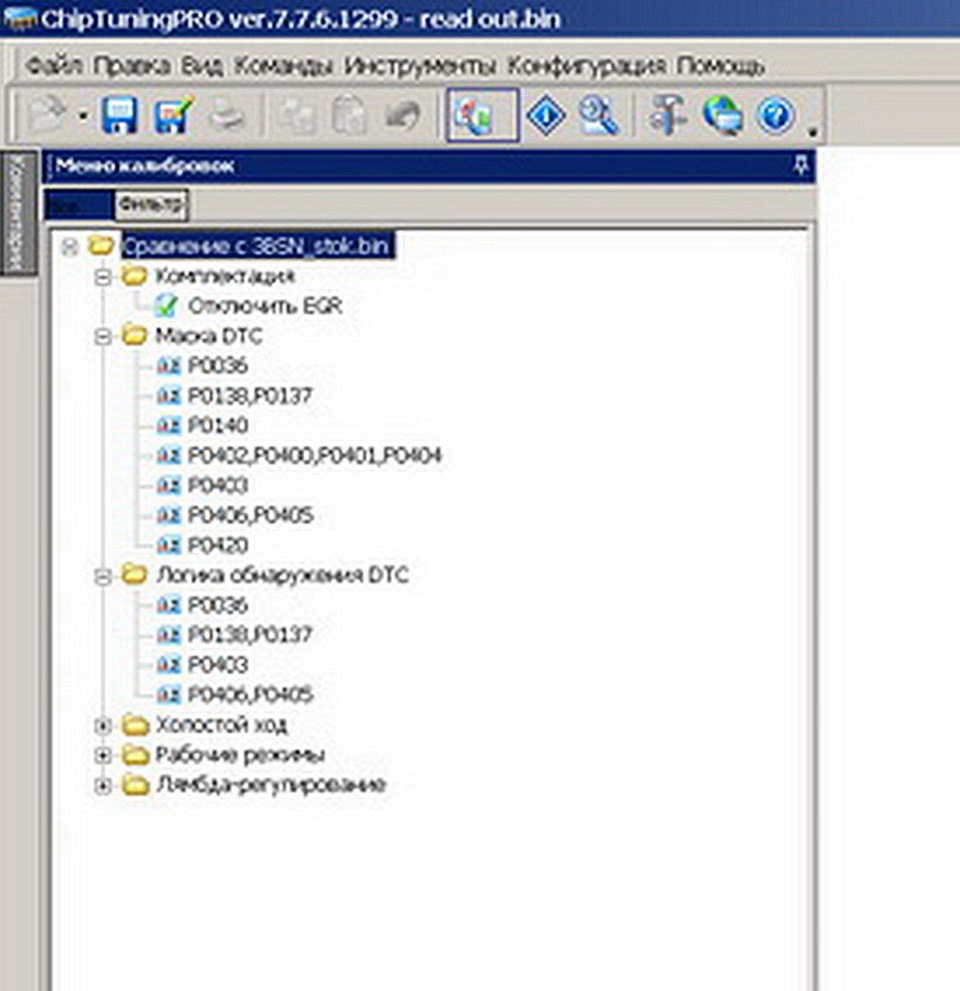Click the Маска DTC folder icon
This screenshot has width=960, height=991.
pos(134,335)
